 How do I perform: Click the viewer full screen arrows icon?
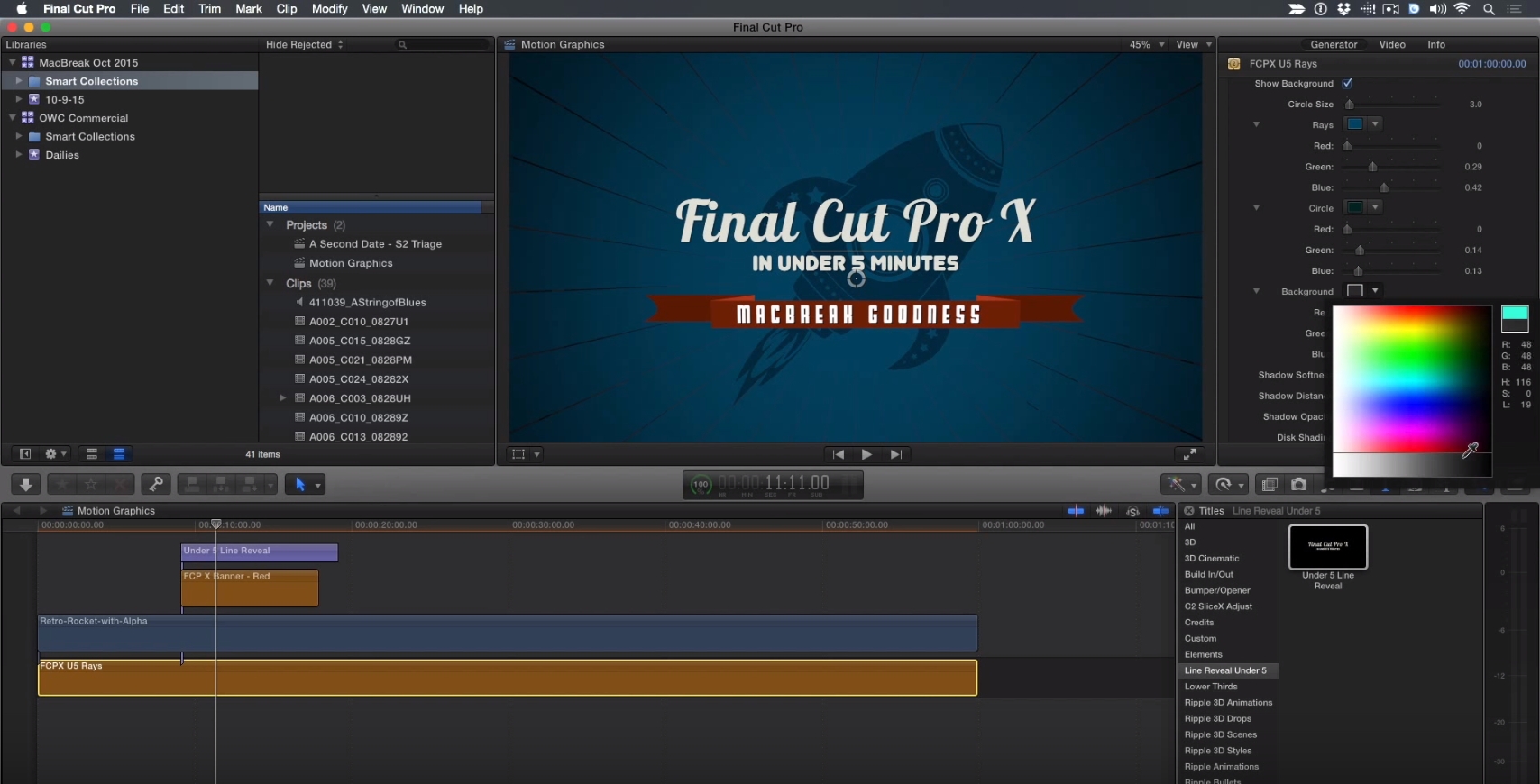[1189, 454]
